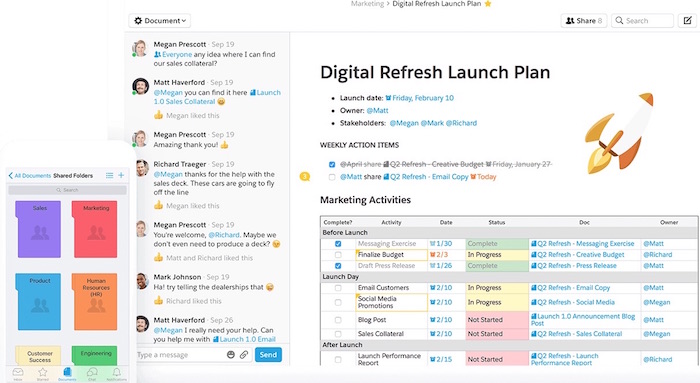This screenshot has width=700, height=383.
Task: Check the Finalize Budget complete checkbox
Action: (x=338, y=254)
